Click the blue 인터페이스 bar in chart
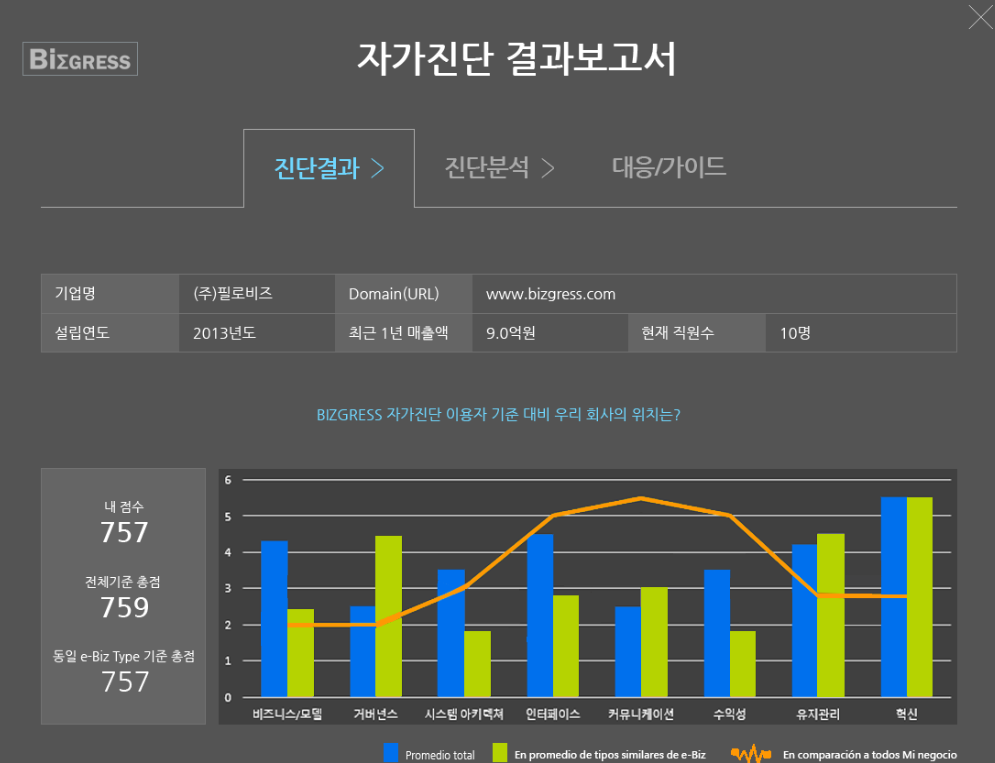This screenshot has height=763, width=995. point(540,615)
